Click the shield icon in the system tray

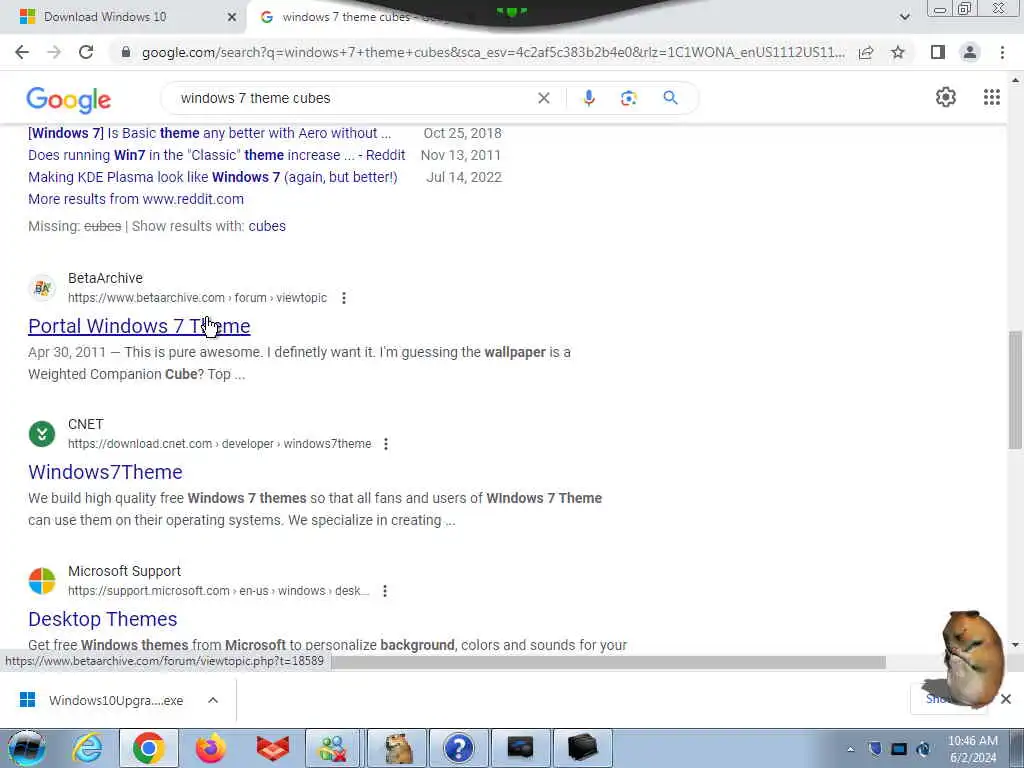coord(875,748)
